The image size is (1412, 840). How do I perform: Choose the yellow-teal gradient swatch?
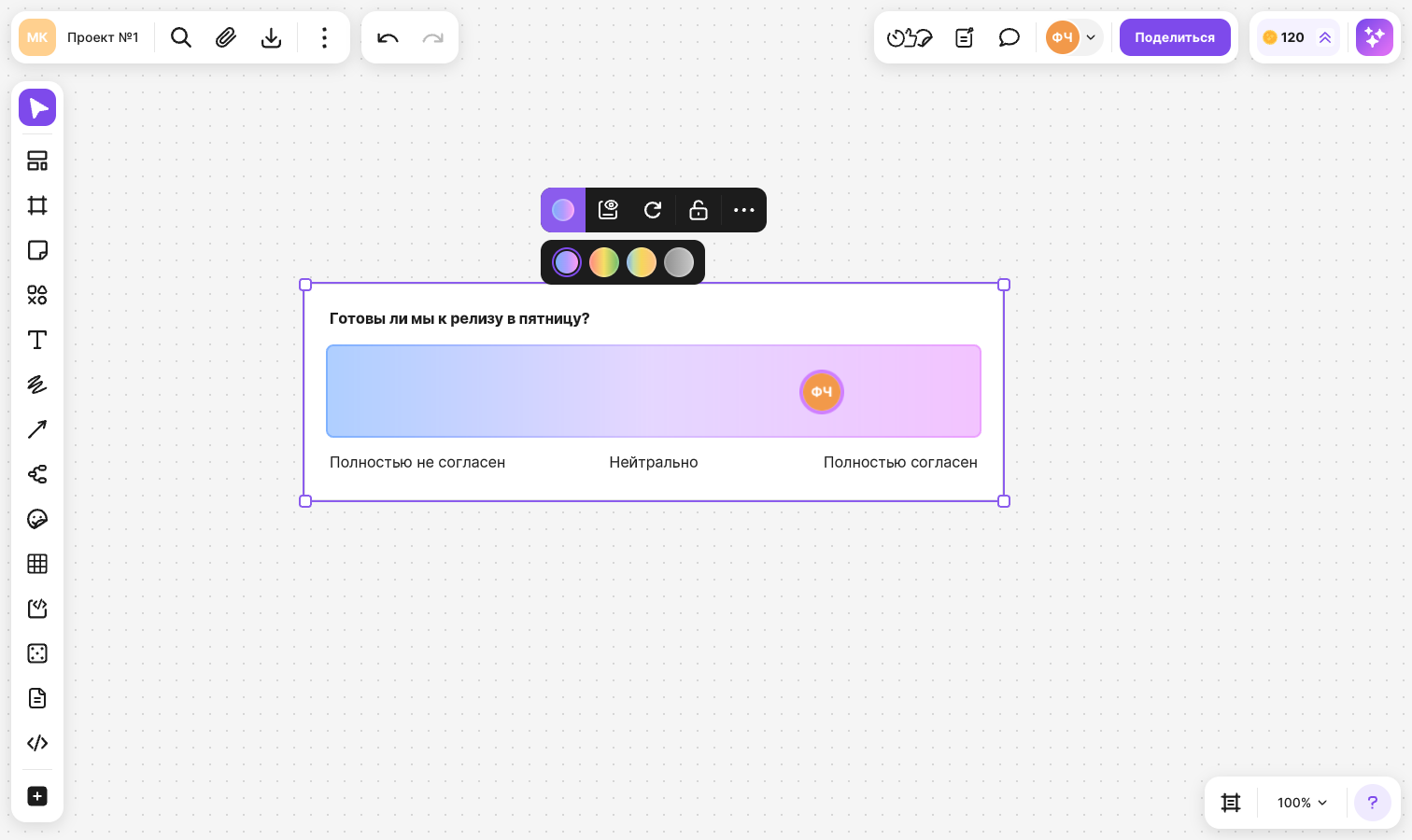tap(642, 262)
